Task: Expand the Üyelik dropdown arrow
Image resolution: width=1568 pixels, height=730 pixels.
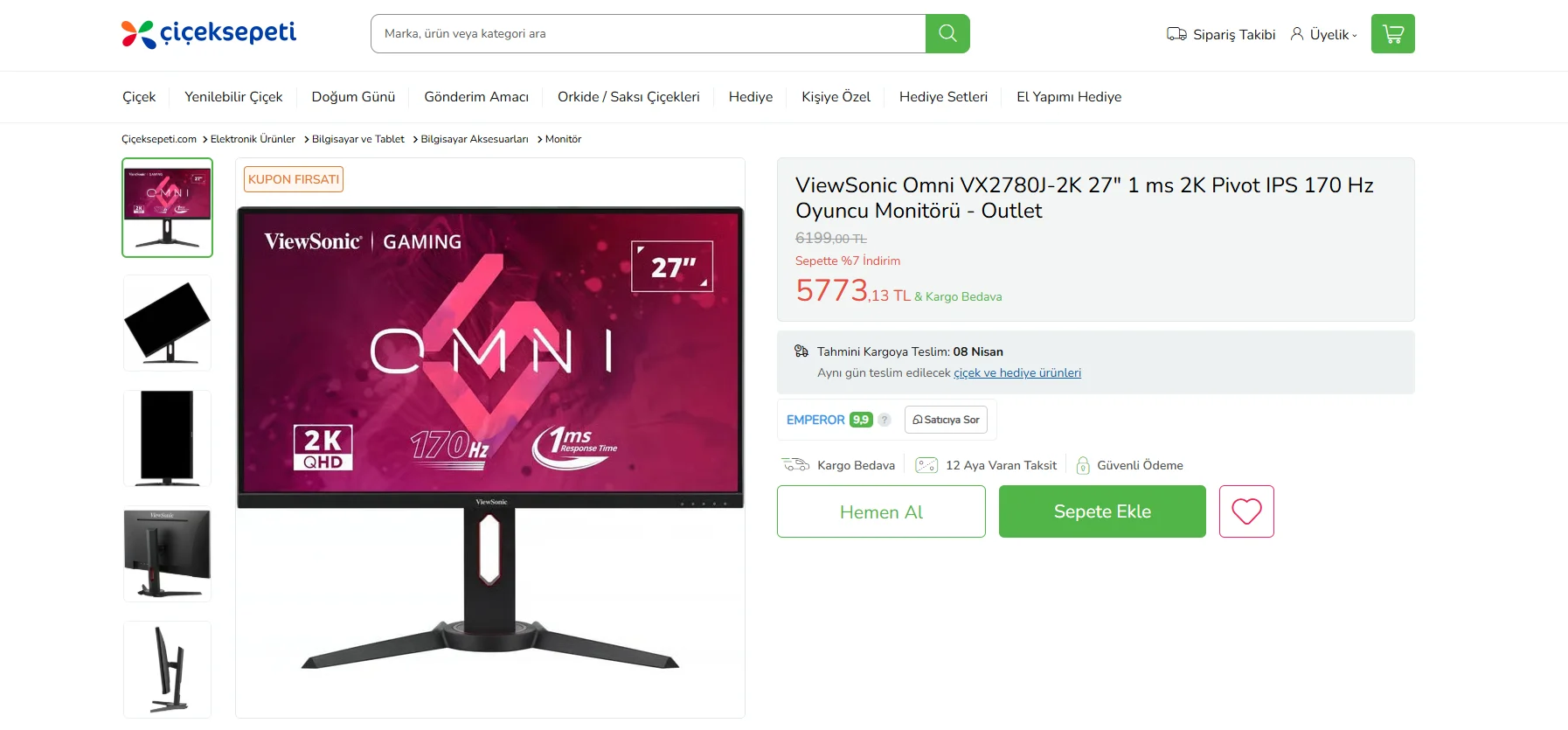Action: 1355,36
